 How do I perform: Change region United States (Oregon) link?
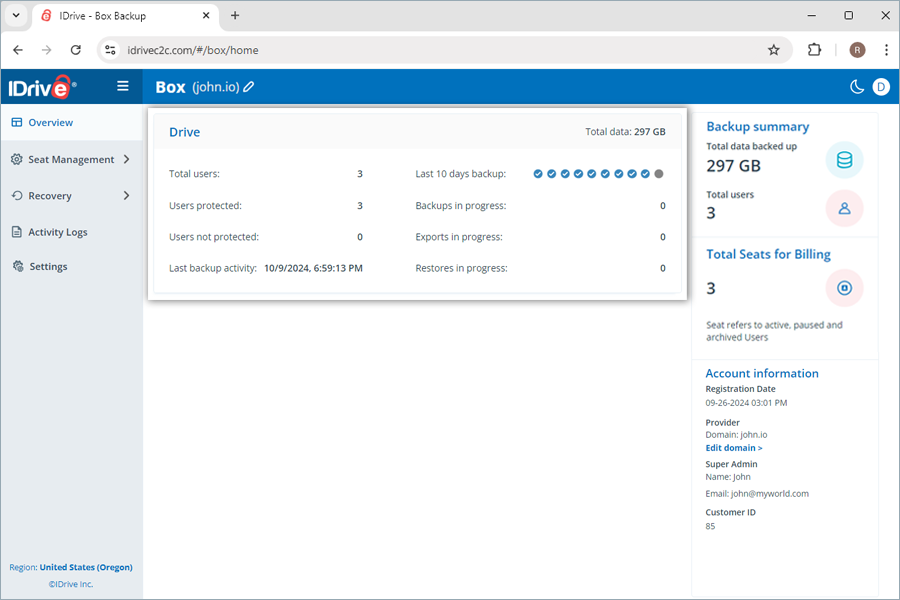[86, 567]
